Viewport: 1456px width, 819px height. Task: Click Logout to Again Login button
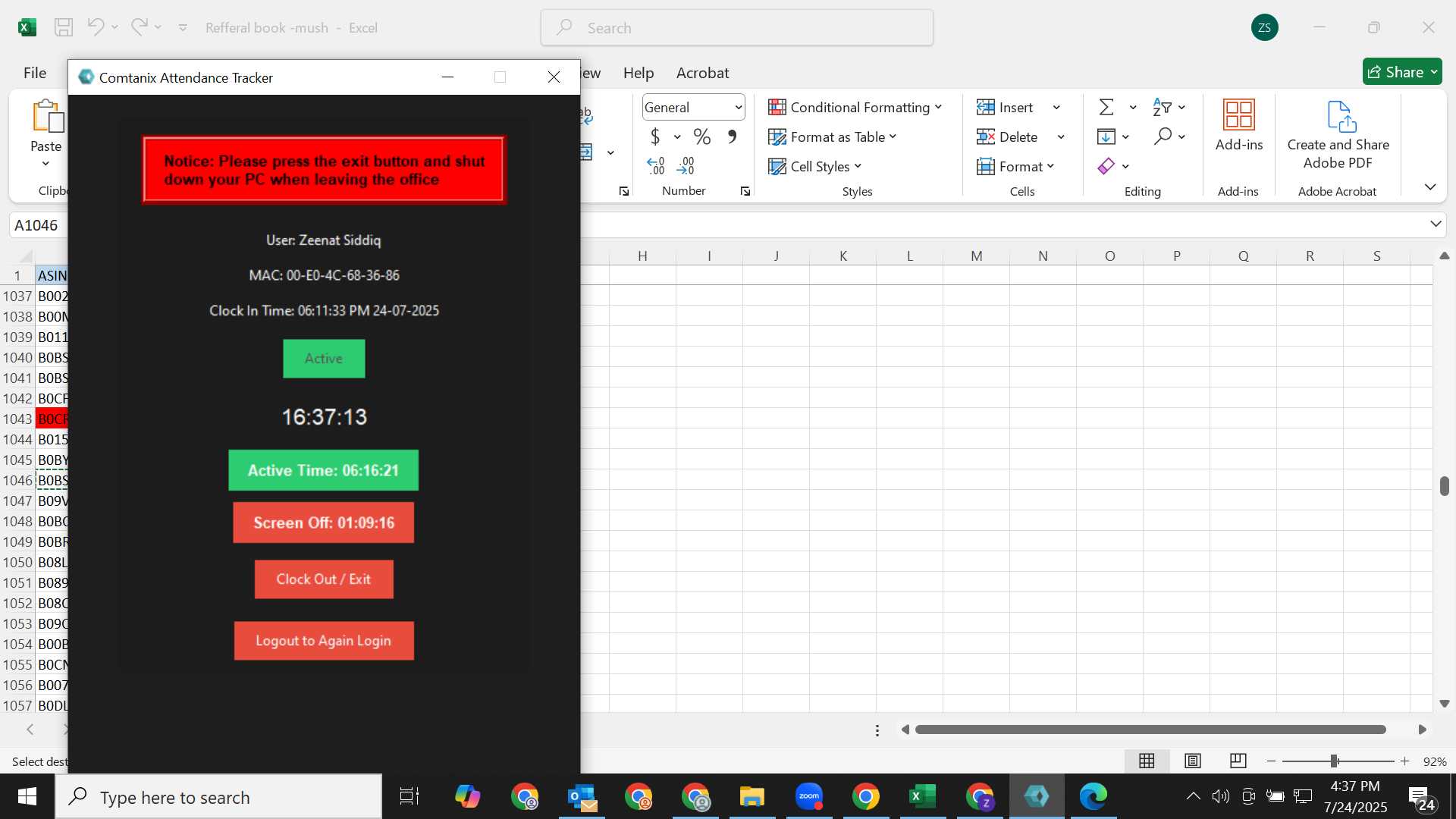(324, 641)
